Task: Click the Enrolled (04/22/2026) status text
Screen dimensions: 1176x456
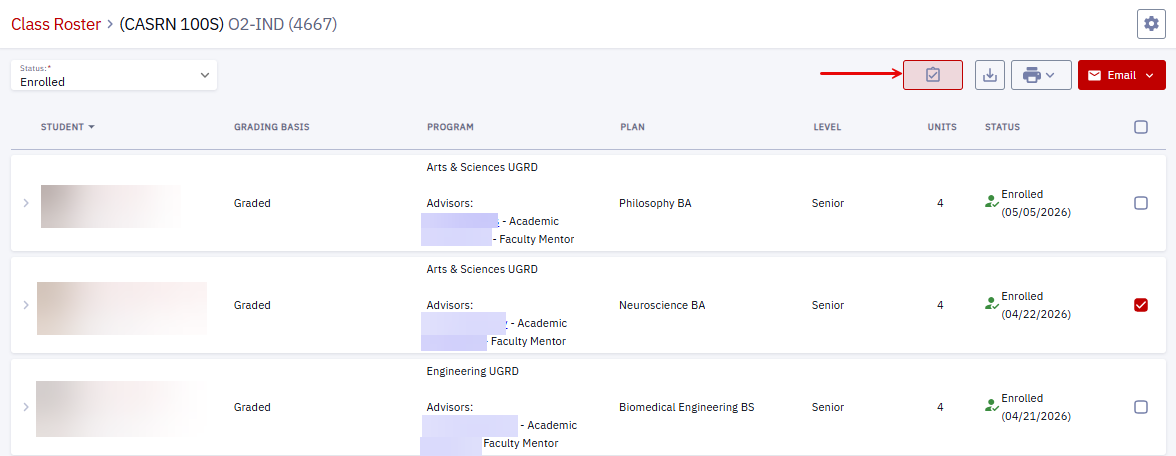Action: [1036, 305]
